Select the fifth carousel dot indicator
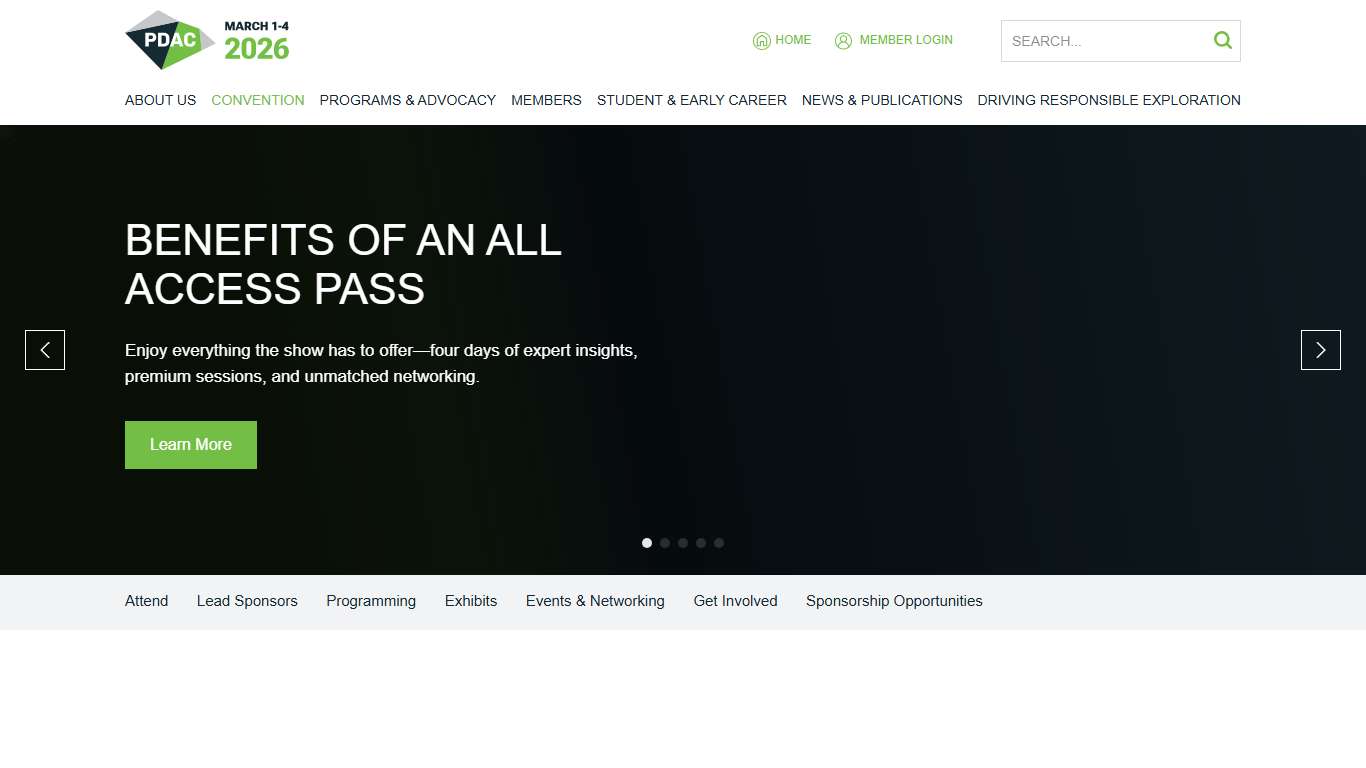Screen dimensions: 1366x768 coord(719,543)
